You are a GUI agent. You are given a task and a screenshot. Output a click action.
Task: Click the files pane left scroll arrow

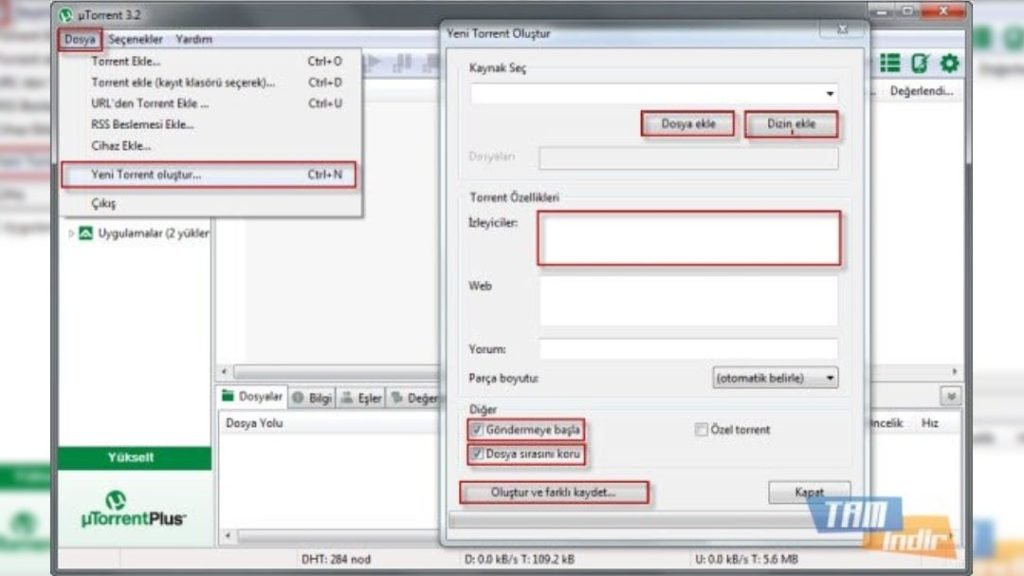(x=227, y=536)
